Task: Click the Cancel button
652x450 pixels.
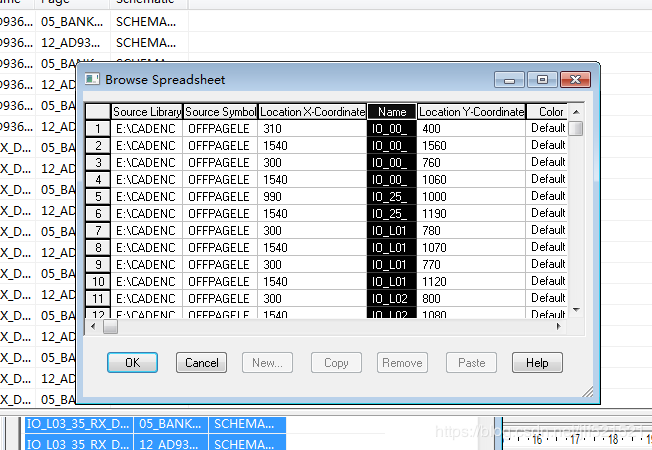Action: (201, 363)
